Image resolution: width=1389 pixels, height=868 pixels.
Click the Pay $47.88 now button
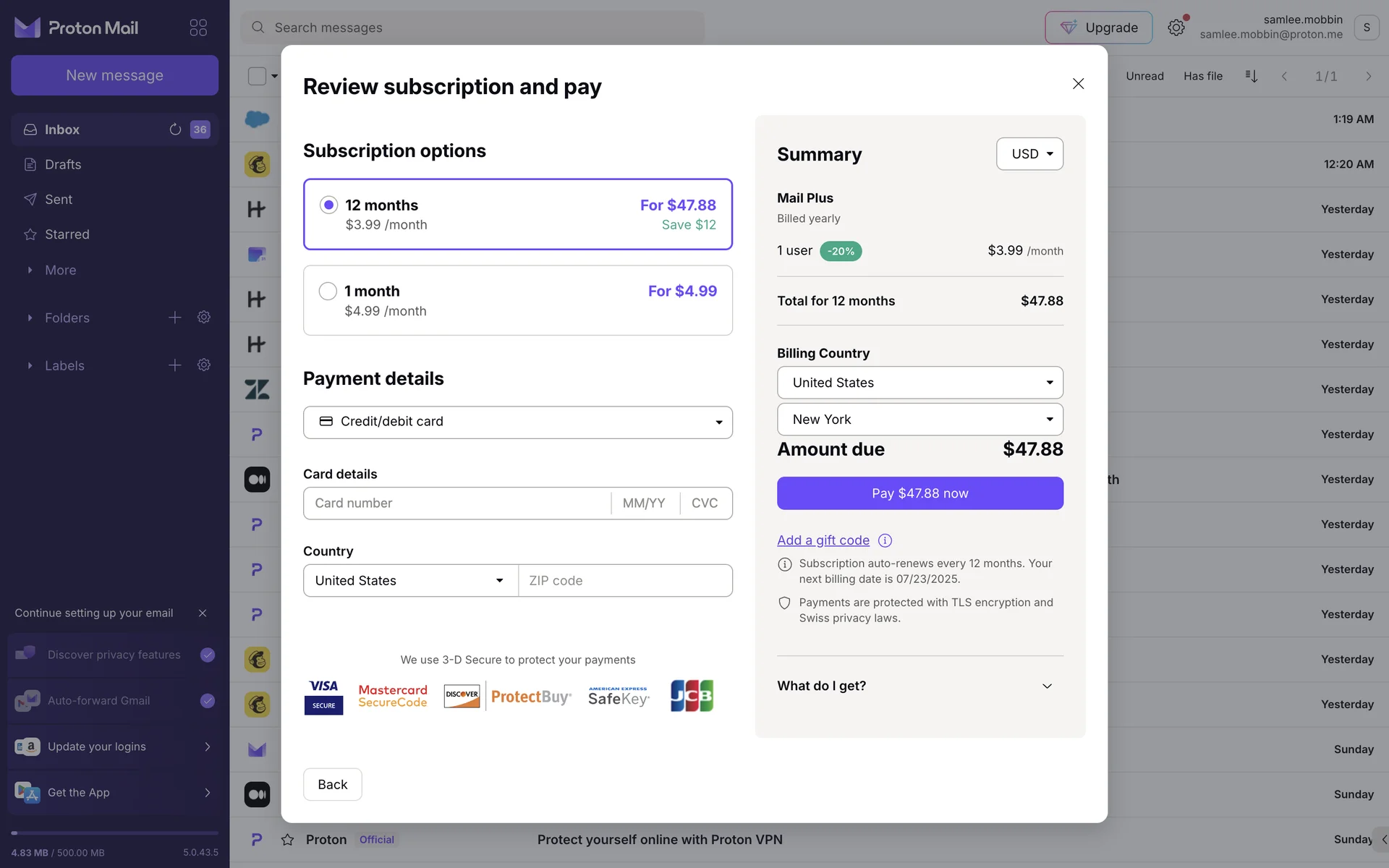click(919, 493)
